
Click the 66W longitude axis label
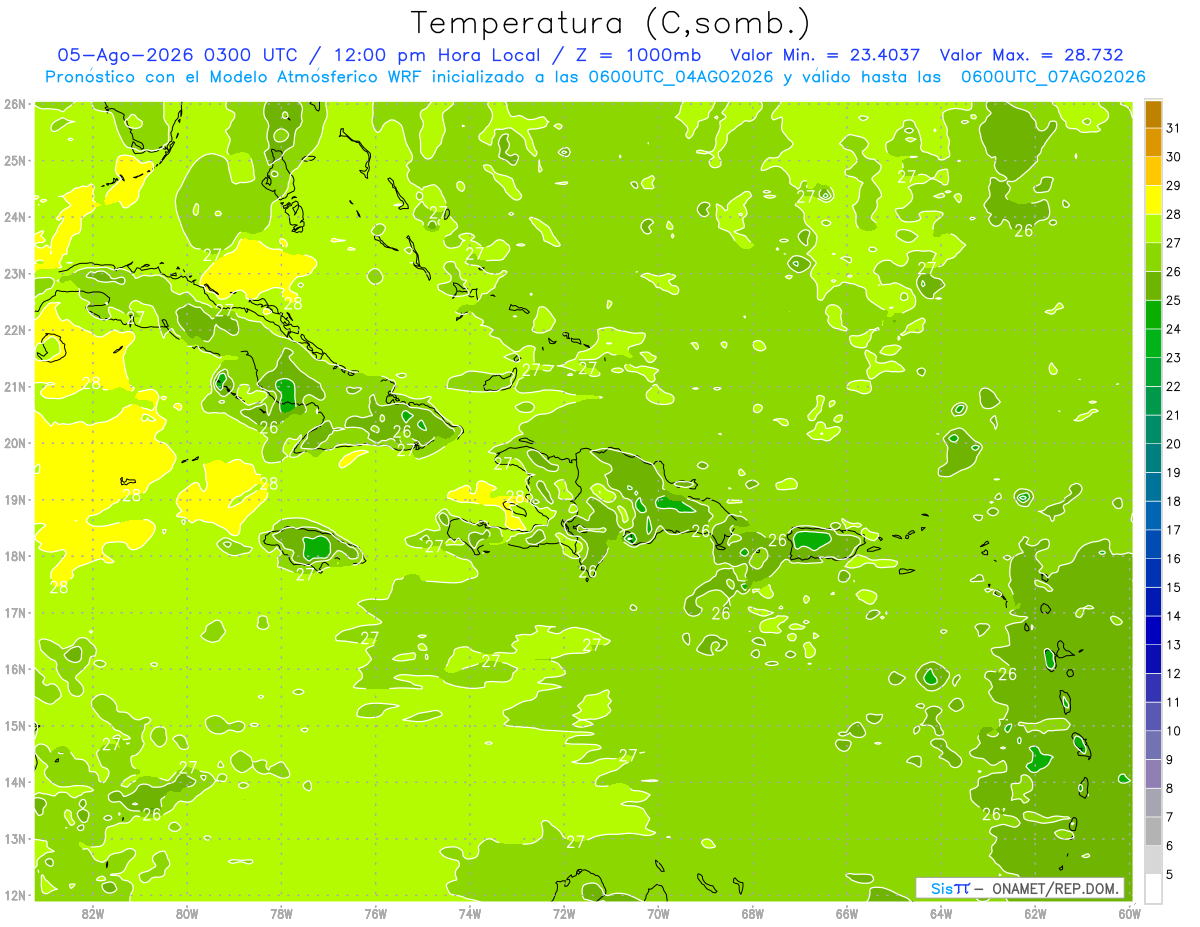click(x=847, y=913)
